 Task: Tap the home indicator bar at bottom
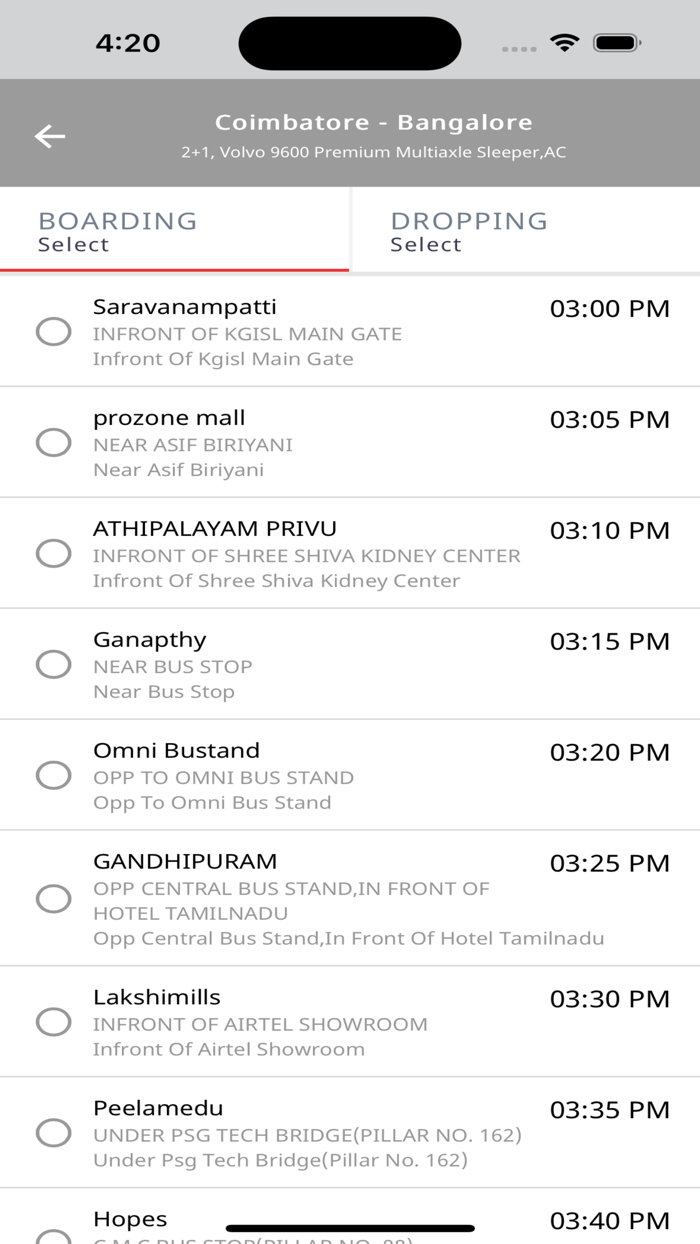350,1227
